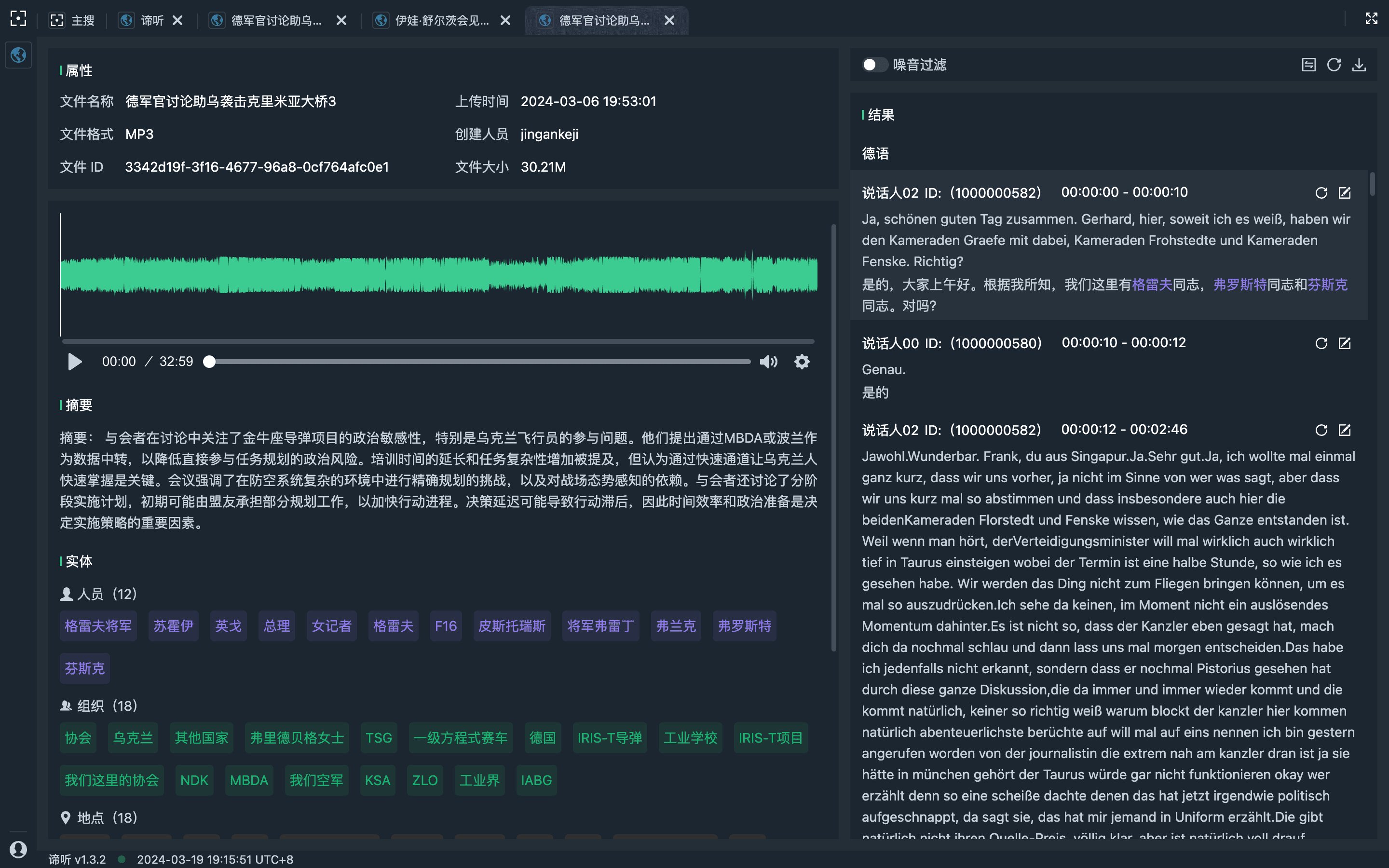Select the 一级方程式赛车 organization tag
The height and width of the screenshot is (868, 1389).
coord(460,738)
